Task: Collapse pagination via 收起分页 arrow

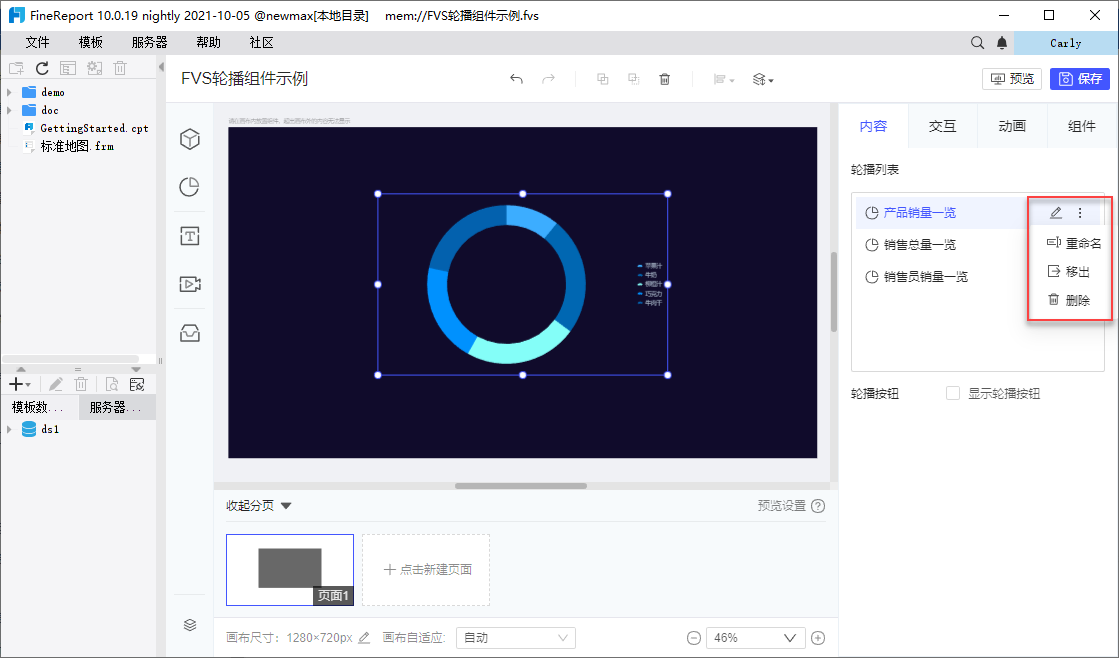Action: (x=286, y=506)
